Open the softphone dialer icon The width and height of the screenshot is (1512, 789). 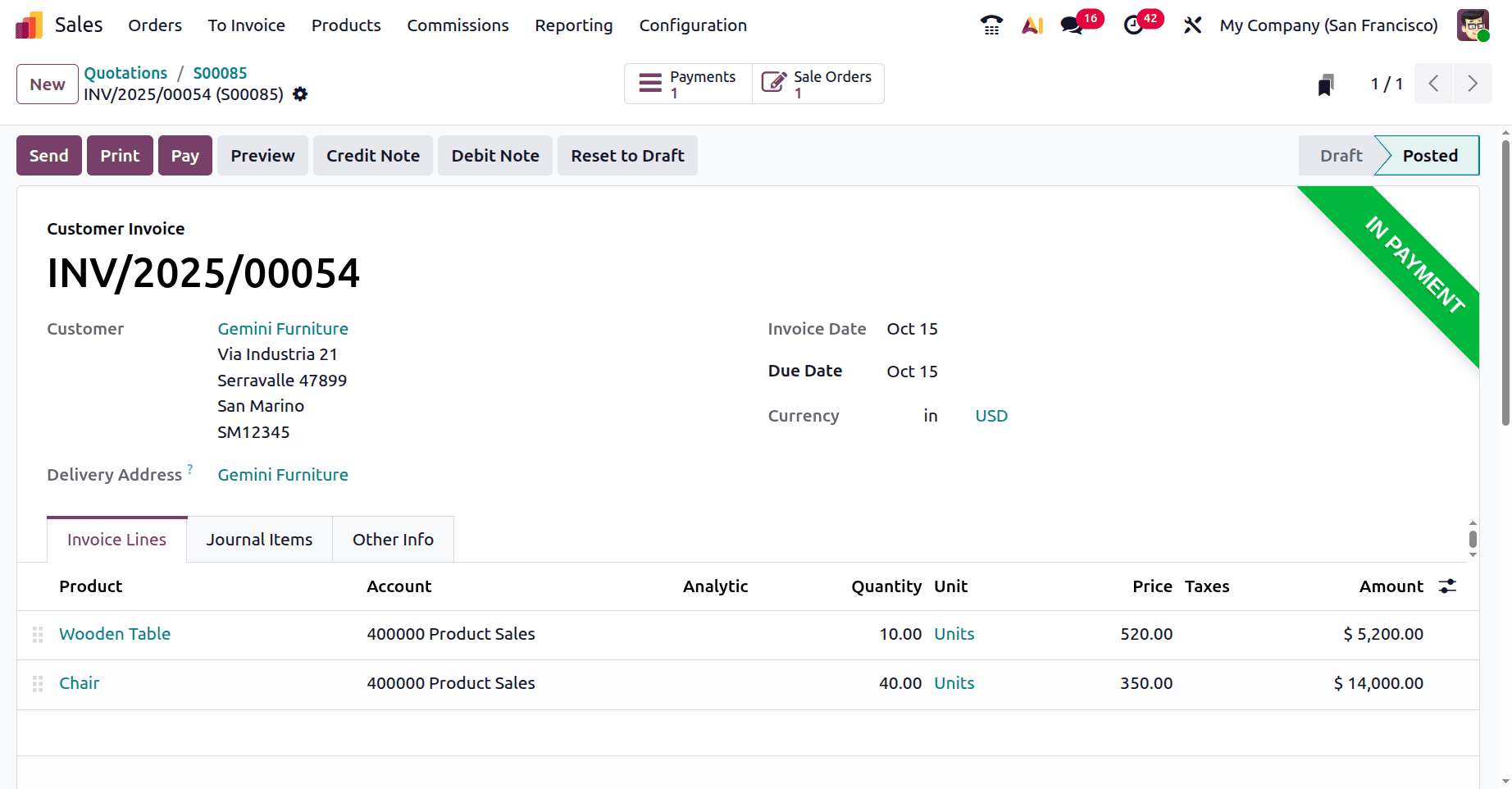[x=991, y=25]
